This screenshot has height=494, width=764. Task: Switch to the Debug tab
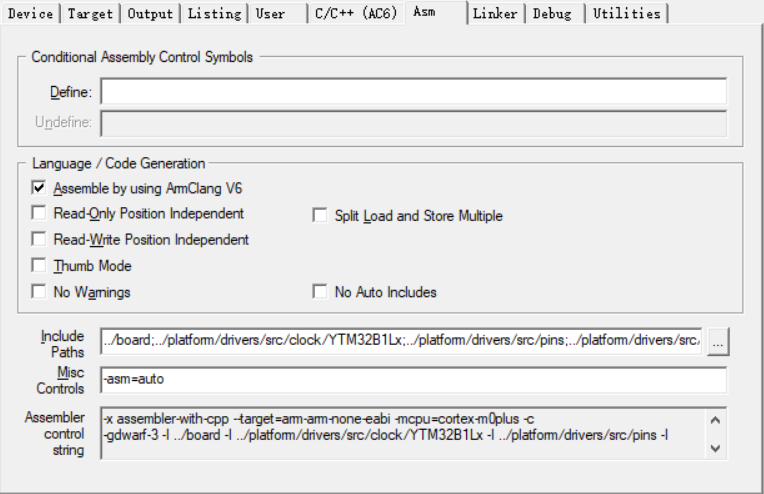(x=553, y=14)
